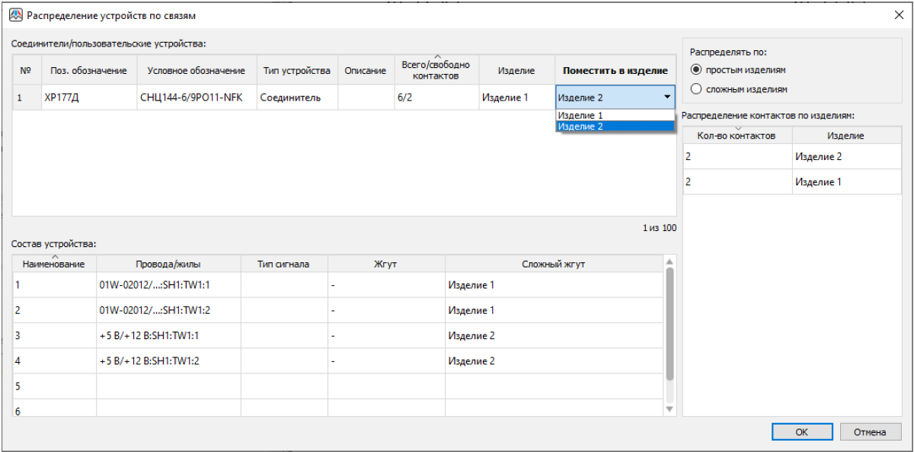914x452 pixels.
Task: Open the 'Поместить в изделие' dropdown arrow
Action: click(666, 97)
